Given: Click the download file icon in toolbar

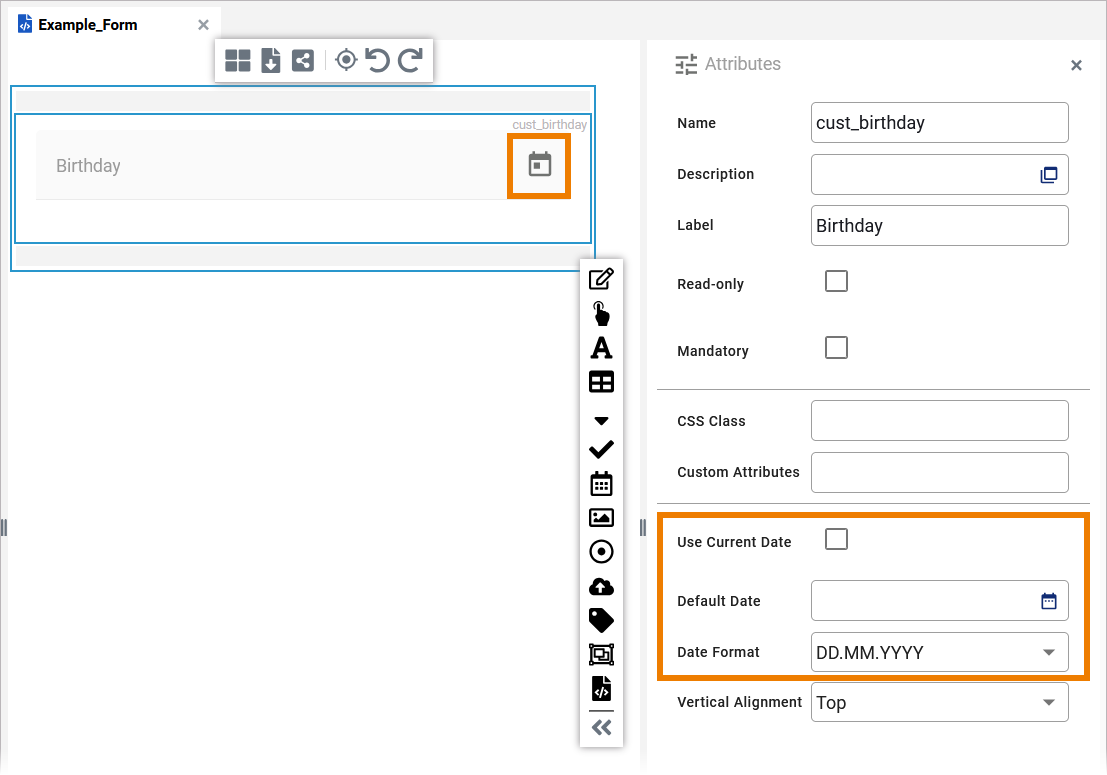Looking at the screenshot, I should click(270, 61).
